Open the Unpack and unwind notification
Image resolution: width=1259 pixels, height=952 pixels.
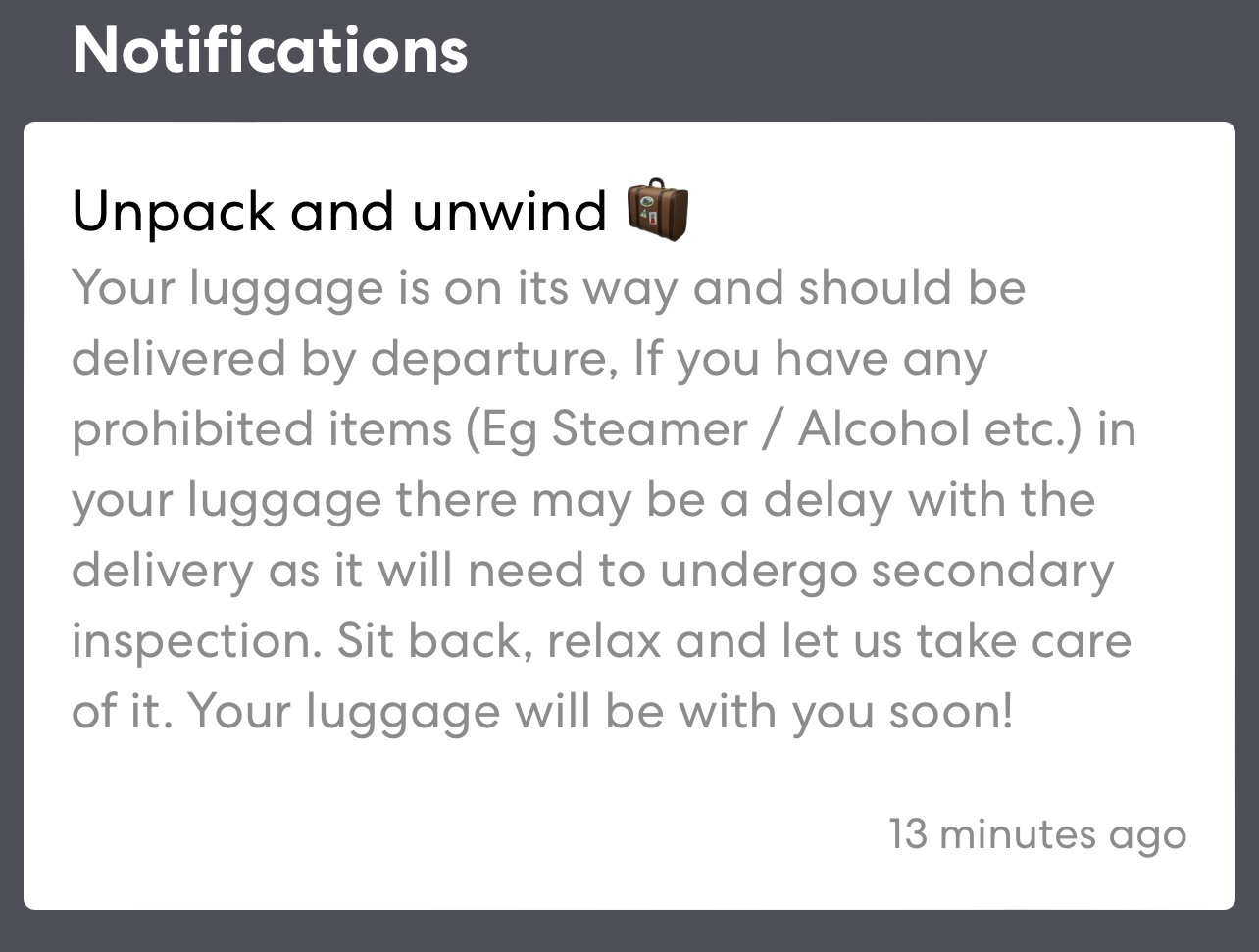point(629,516)
